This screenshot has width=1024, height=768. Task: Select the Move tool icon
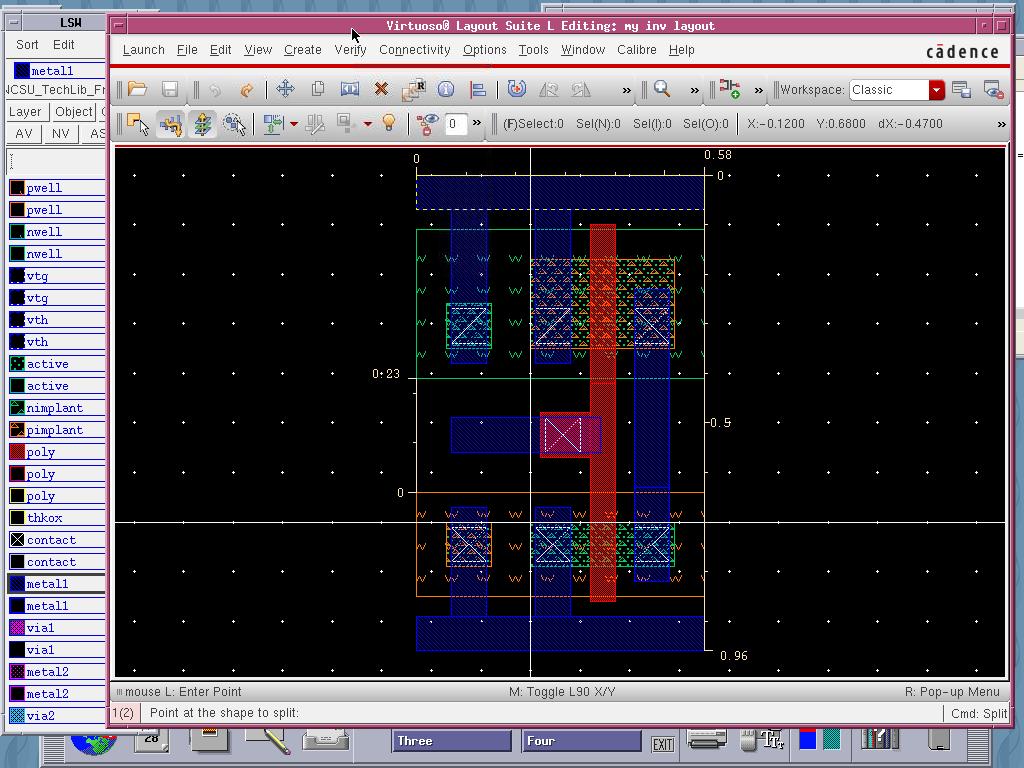coord(285,89)
